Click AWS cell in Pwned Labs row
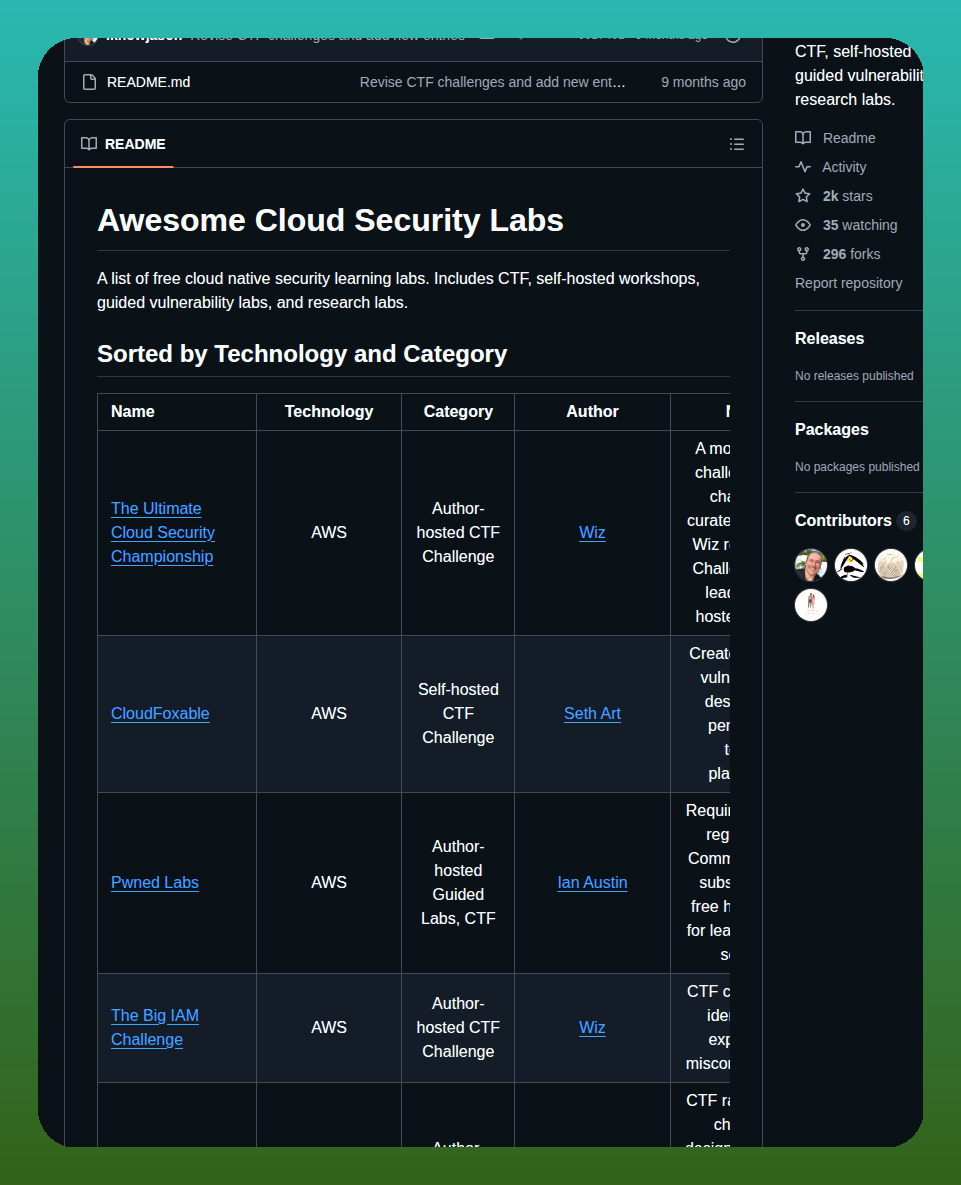Viewport: 961px width, 1185px height. click(x=329, y=882)
